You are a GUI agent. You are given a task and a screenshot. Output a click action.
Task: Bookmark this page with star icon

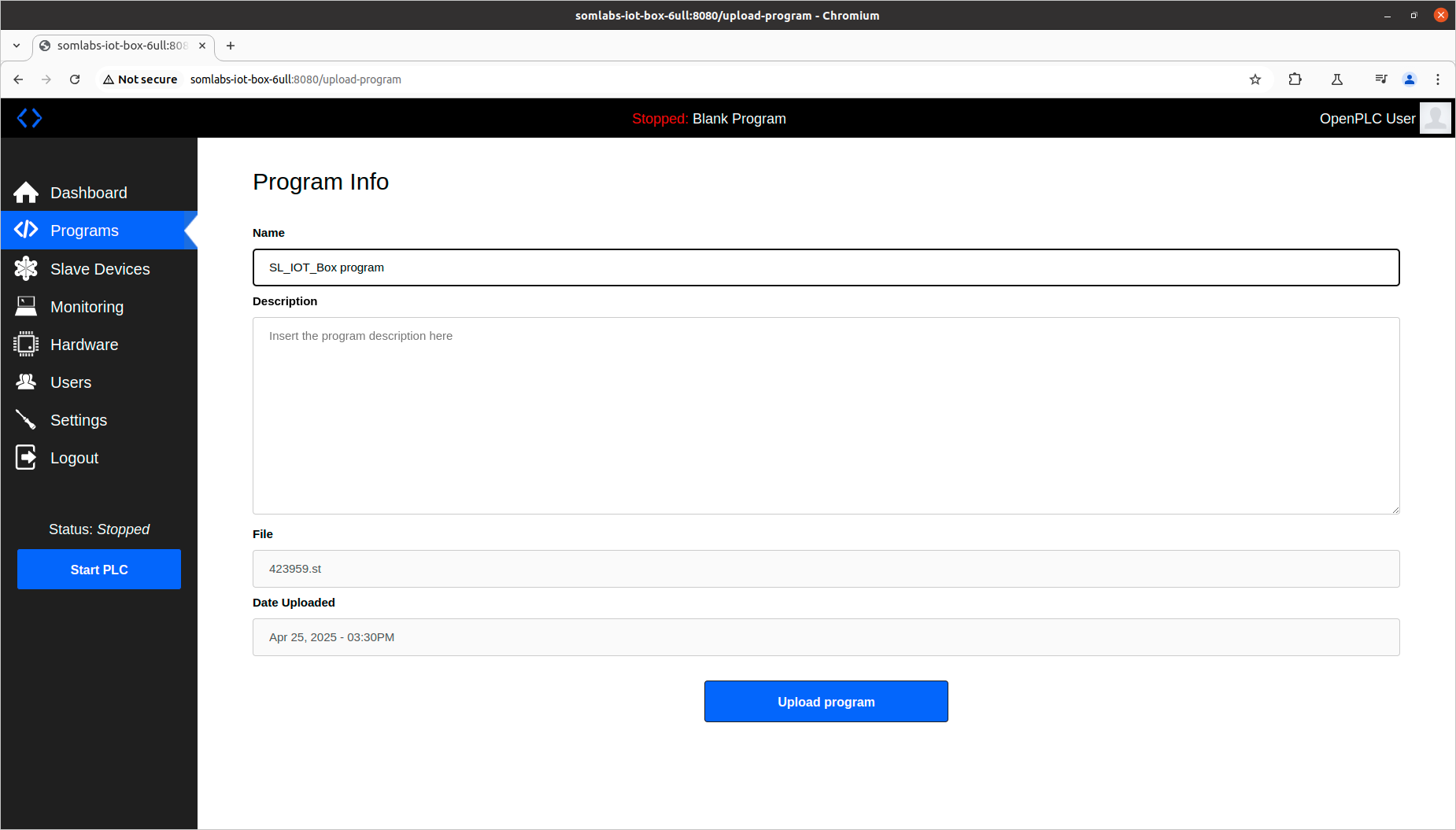click(x=1255, y=79)
